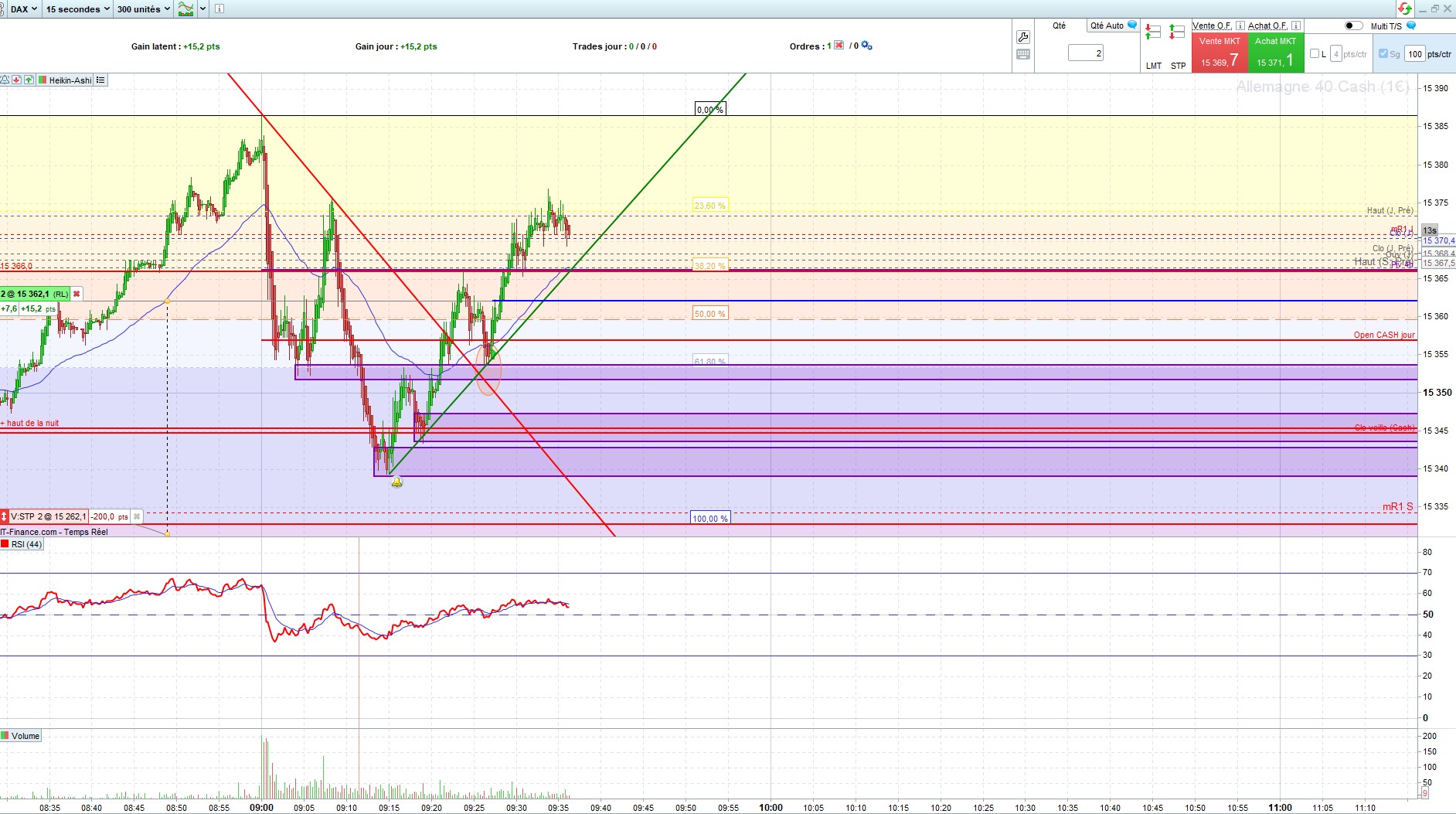Screen dimensions: 1456x814
Task: Select the STP stop order icon
Action: click(1177, 32)
